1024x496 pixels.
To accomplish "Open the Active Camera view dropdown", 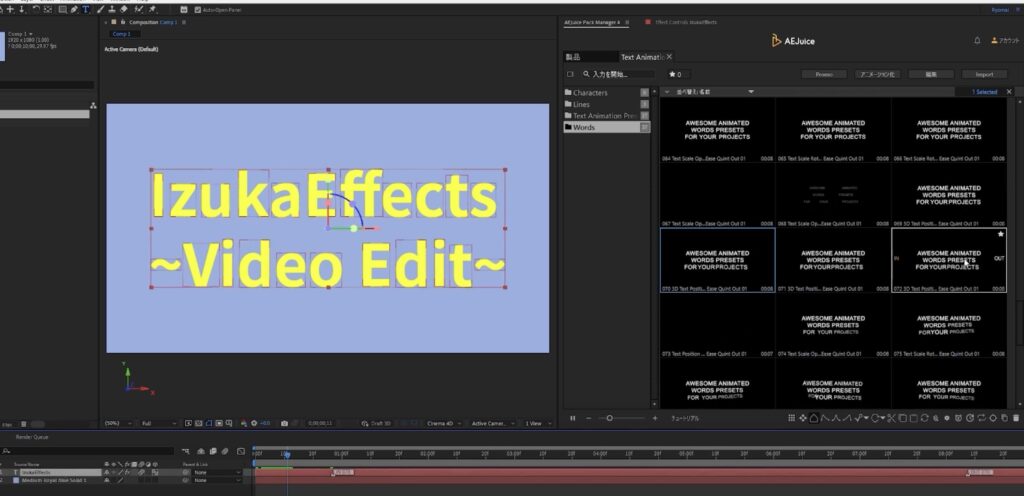I will 492,424.
